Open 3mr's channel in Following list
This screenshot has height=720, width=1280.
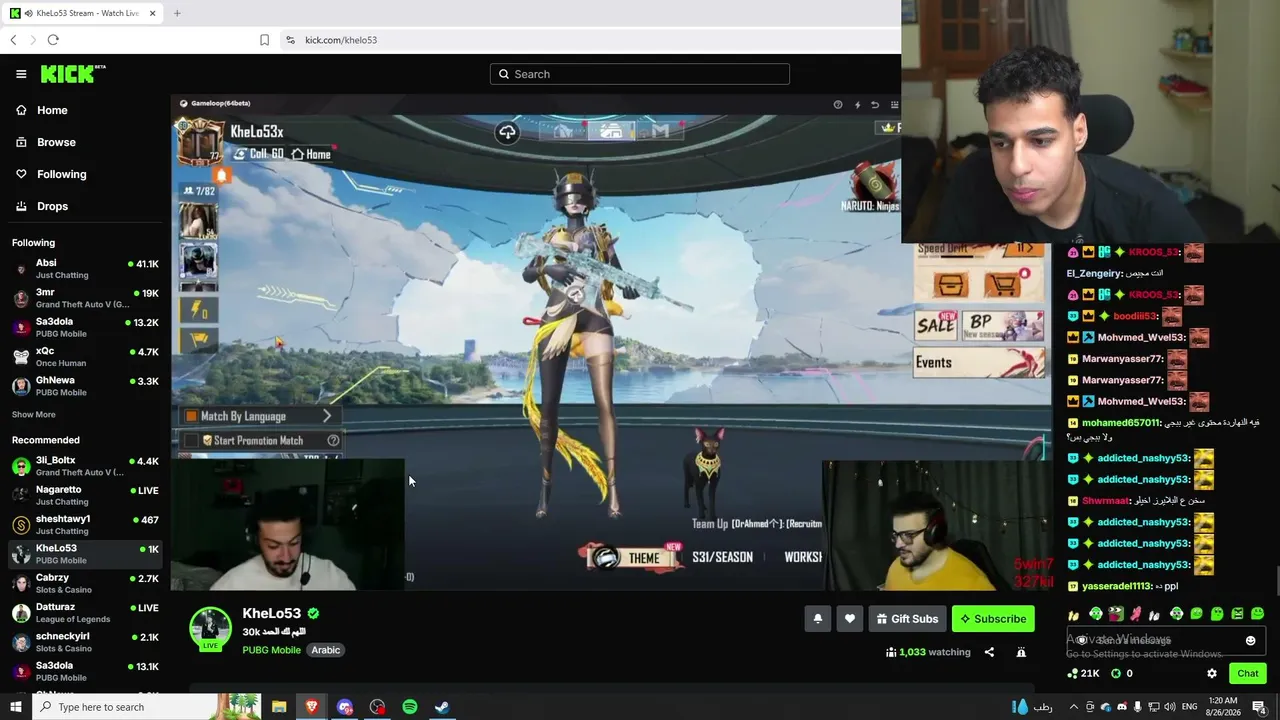coord(84,298)
